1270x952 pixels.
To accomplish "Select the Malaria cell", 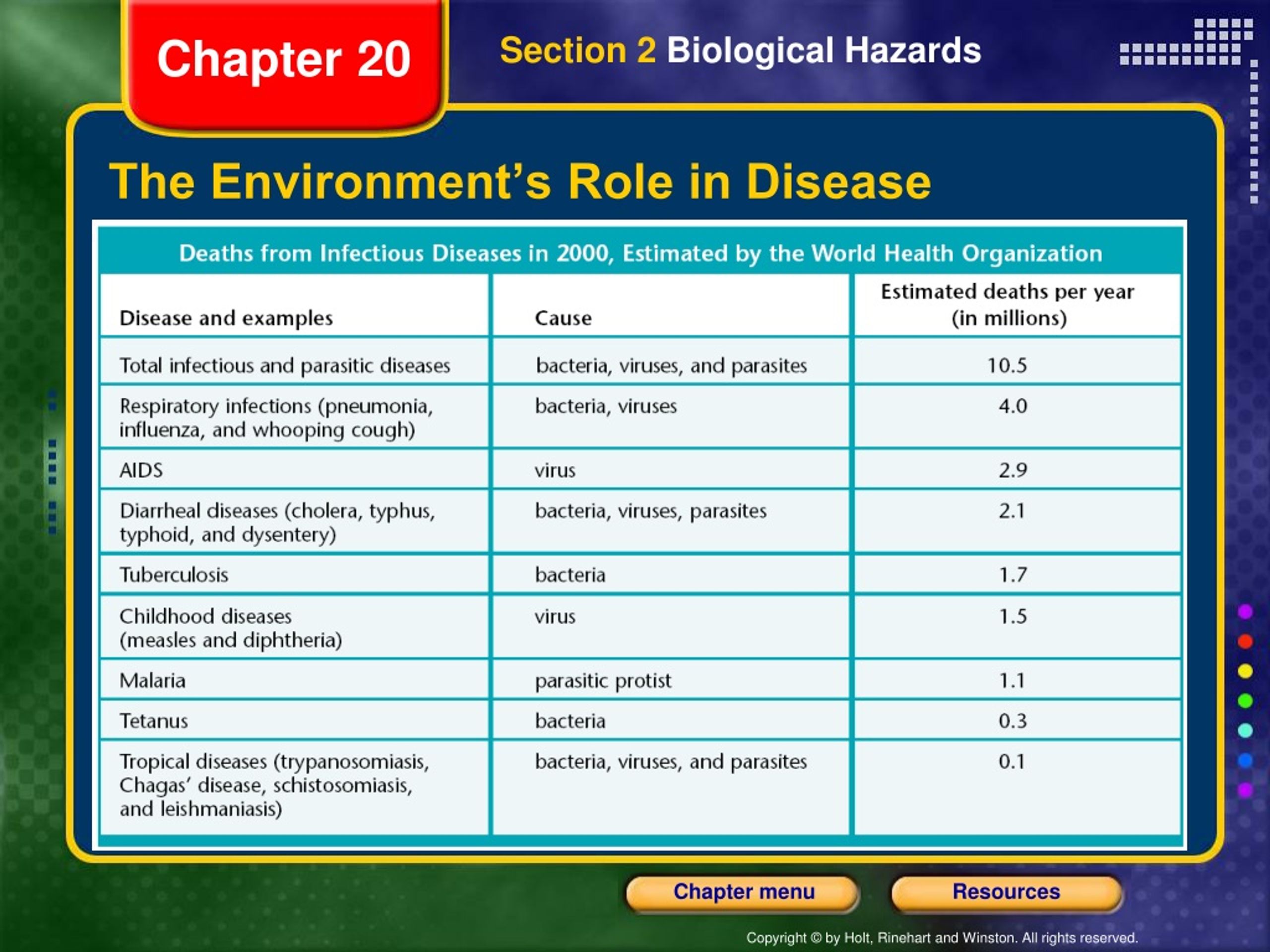I will (x=295, y=679).
